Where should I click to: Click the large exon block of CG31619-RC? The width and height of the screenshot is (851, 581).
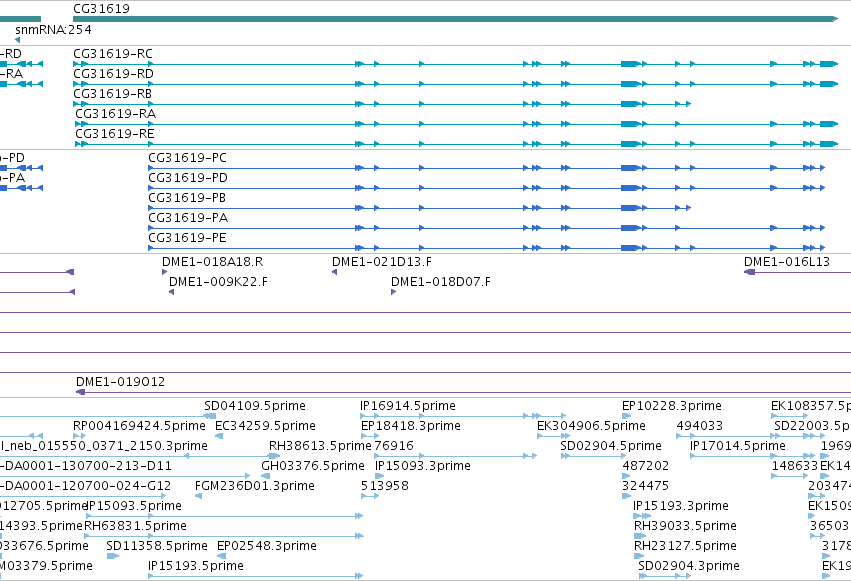click(630, 64)
